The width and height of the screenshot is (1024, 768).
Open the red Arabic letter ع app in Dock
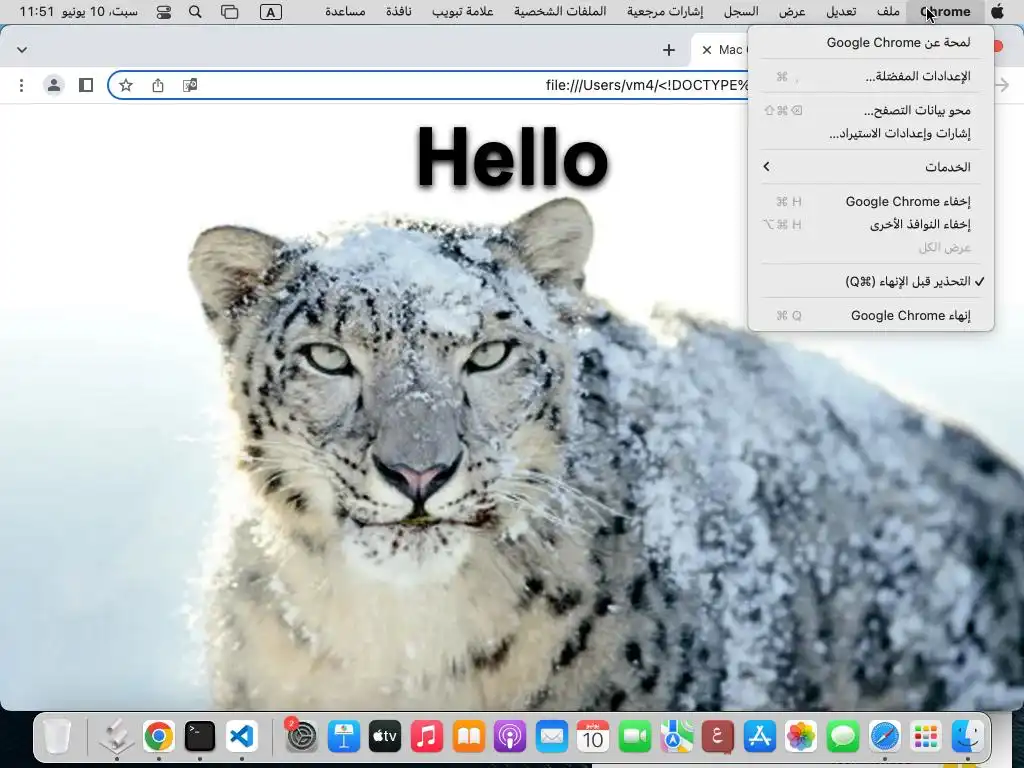coord(718,737)
